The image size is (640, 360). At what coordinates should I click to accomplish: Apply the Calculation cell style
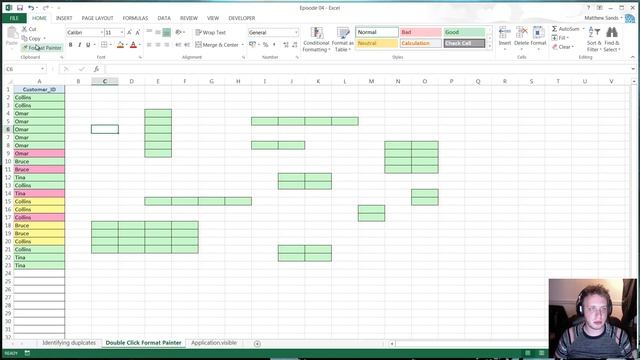[x=420, y=43]
